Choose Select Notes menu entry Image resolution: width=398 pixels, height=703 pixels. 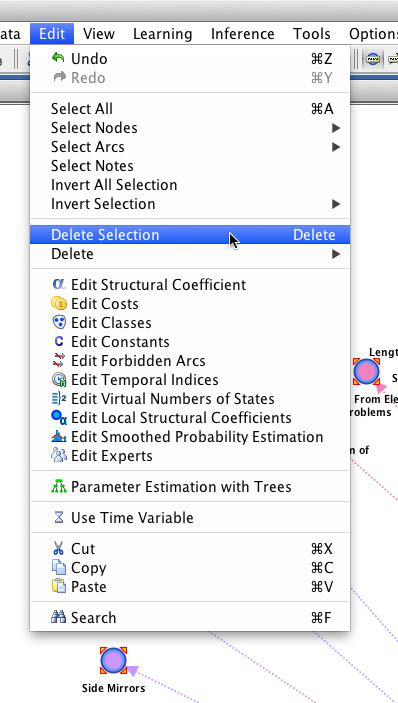(x=190, y=166)
